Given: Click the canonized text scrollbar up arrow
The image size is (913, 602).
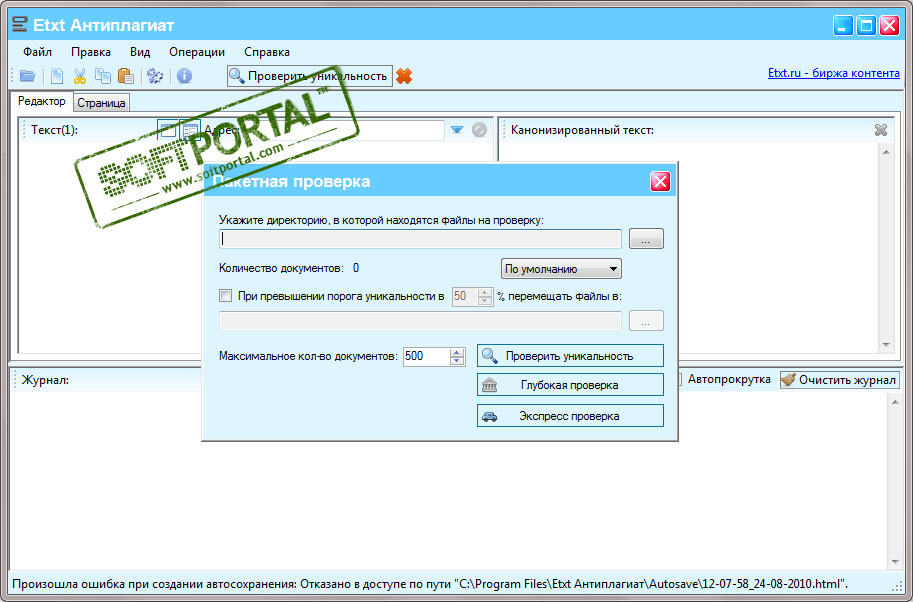Looking at the screenshot, I should [886, 152].
